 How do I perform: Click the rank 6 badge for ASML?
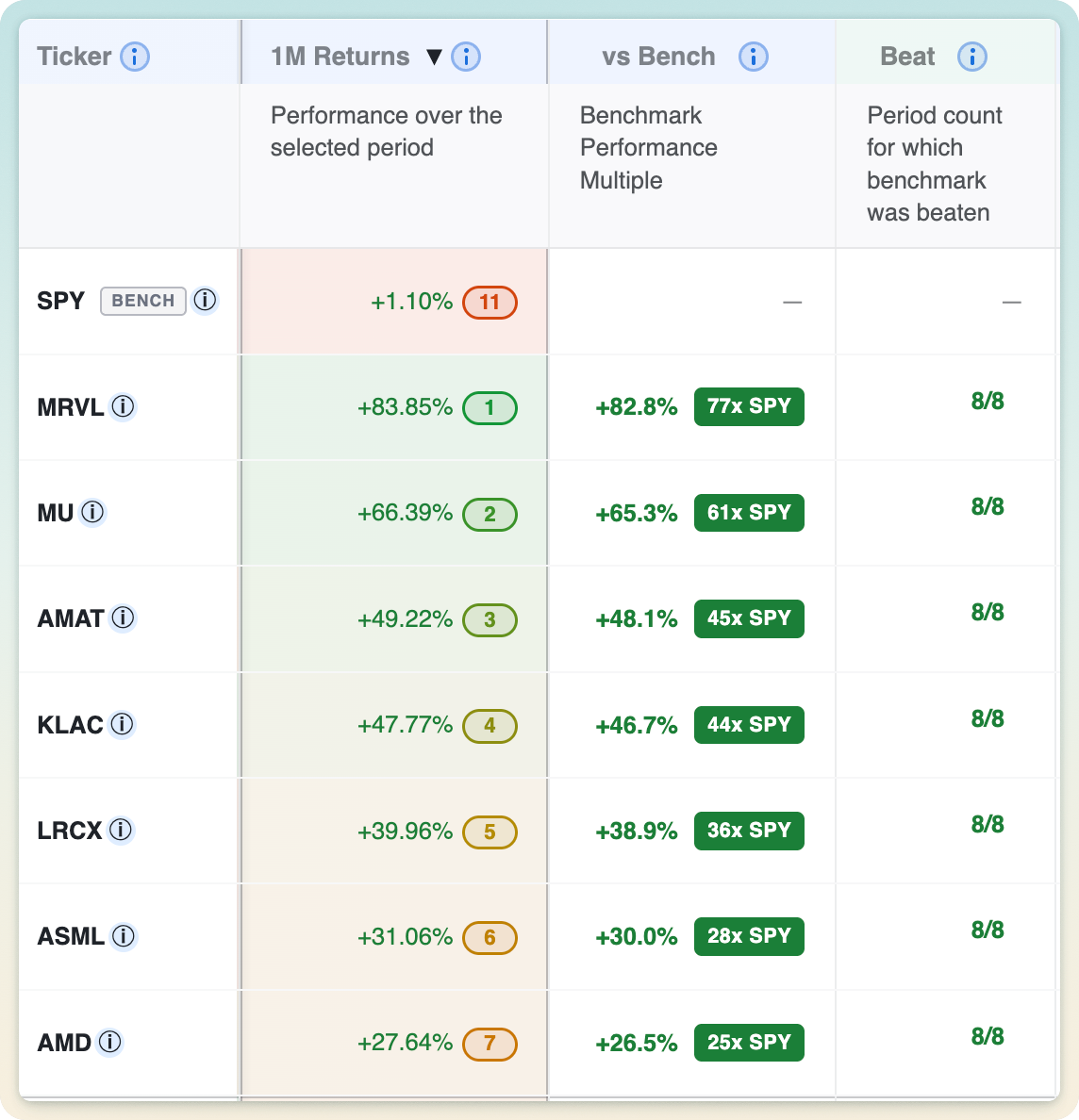(490, 938)
